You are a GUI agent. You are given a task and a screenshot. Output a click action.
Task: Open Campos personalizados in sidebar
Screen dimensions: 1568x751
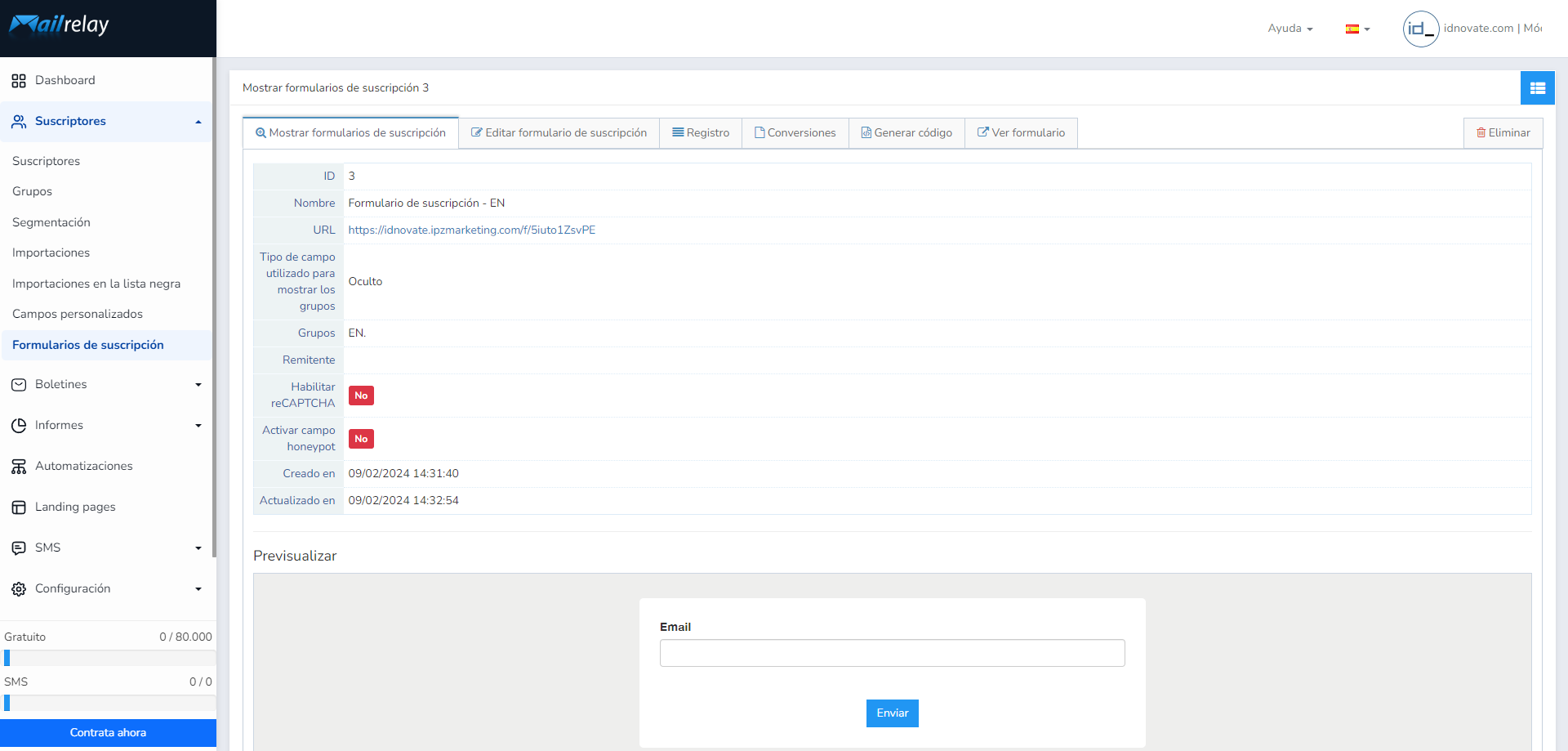point(78,315)
